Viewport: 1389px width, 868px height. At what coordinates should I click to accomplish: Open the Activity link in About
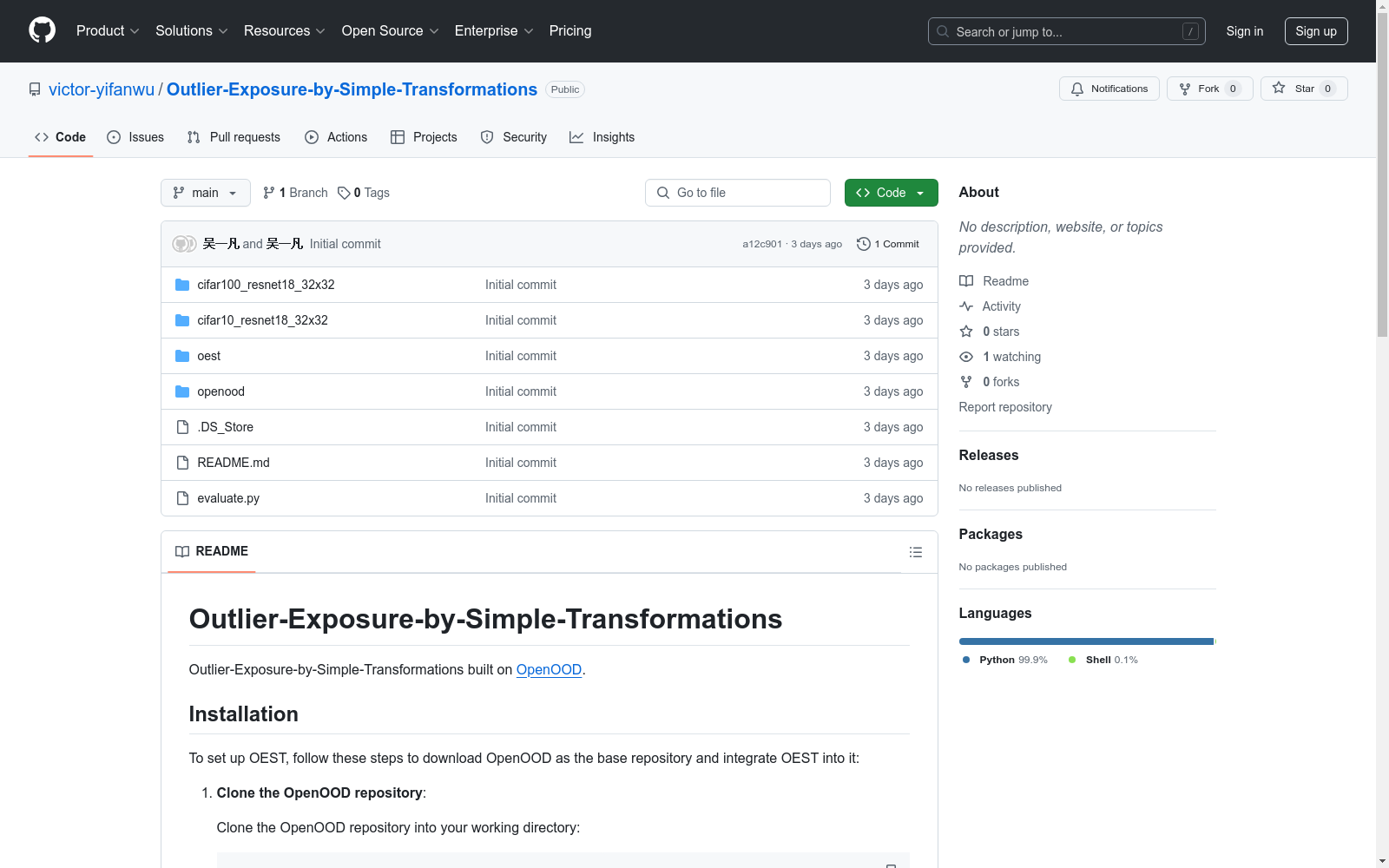[991, 306]
